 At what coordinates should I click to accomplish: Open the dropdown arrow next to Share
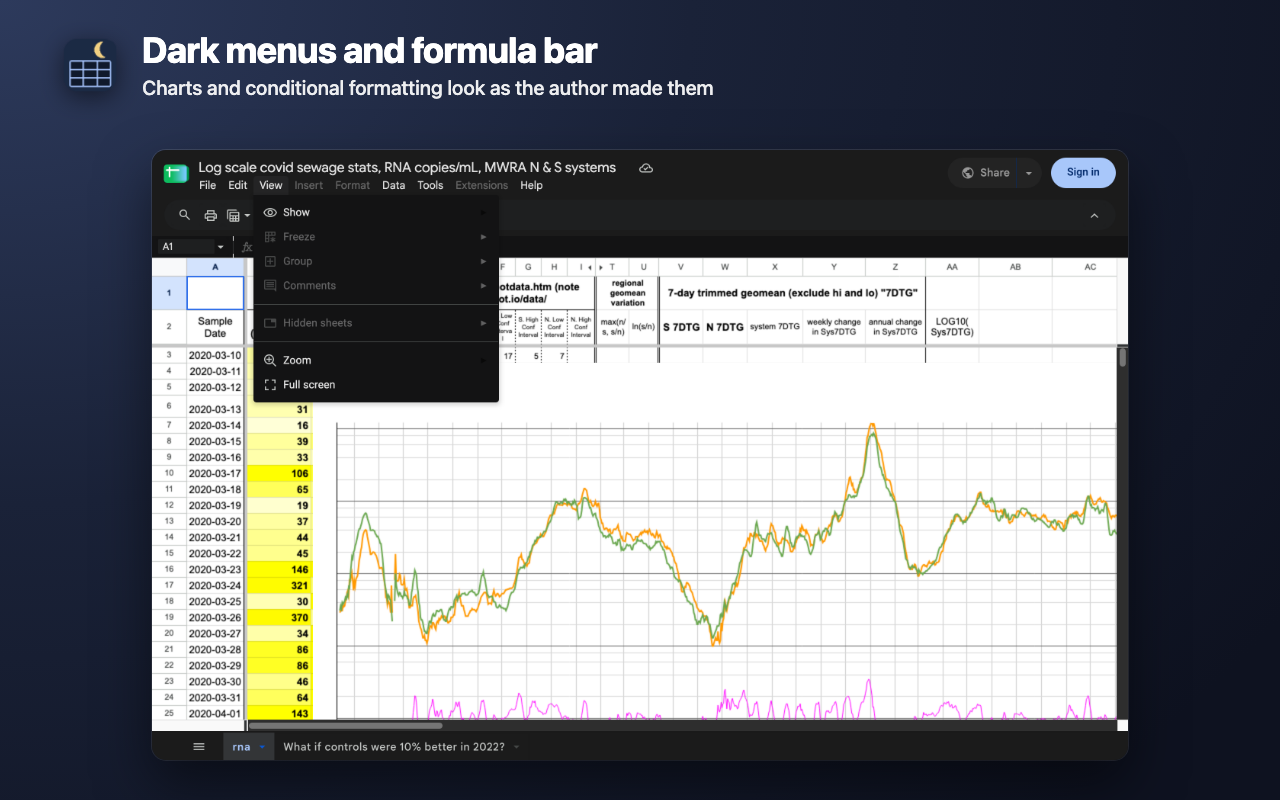tap(1029, 173)
